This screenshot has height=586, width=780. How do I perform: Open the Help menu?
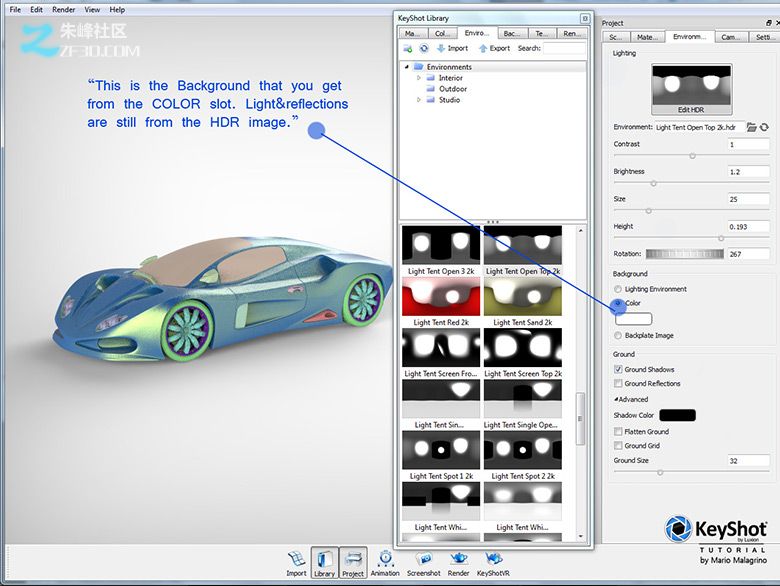tap(117, 9)
